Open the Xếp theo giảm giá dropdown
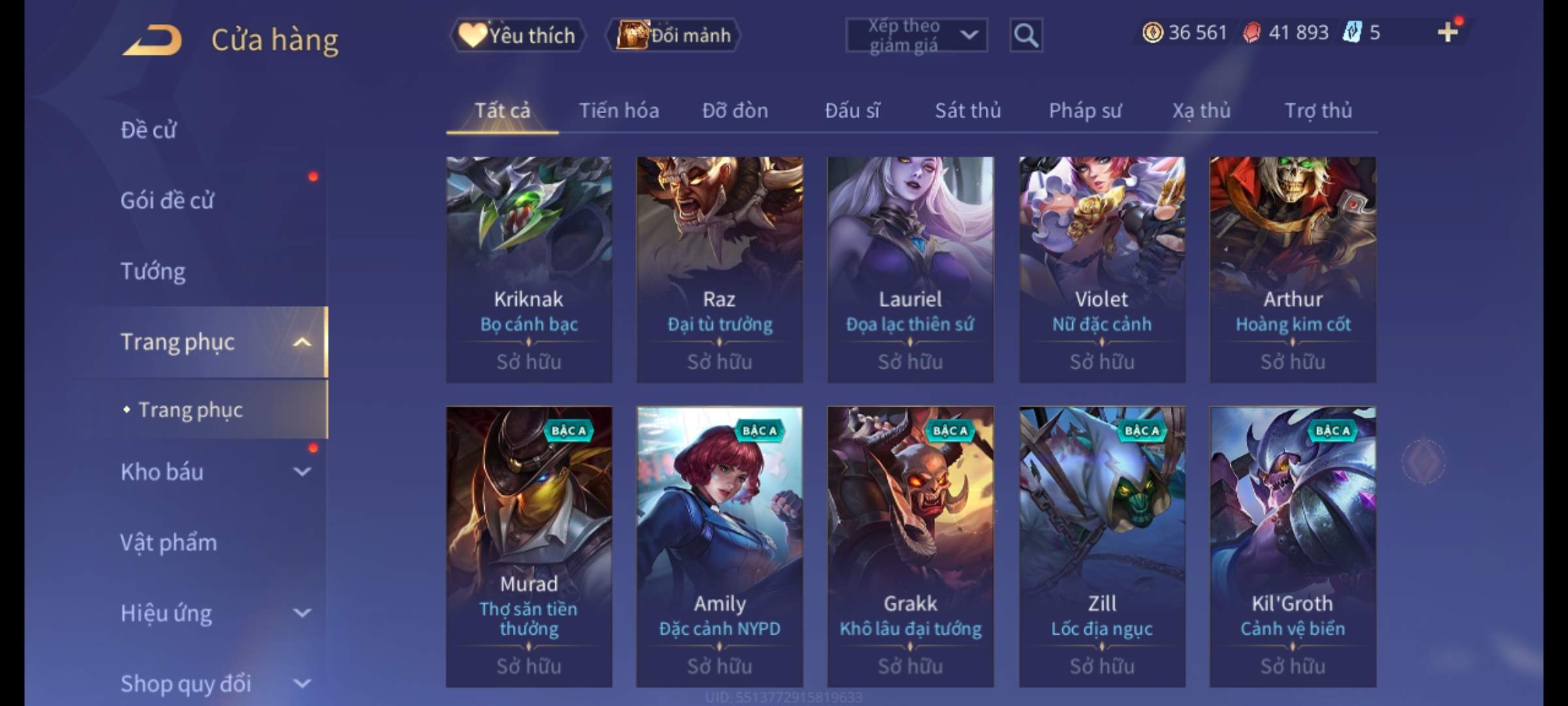1568x706 pixels. click(x=916, y=35)
